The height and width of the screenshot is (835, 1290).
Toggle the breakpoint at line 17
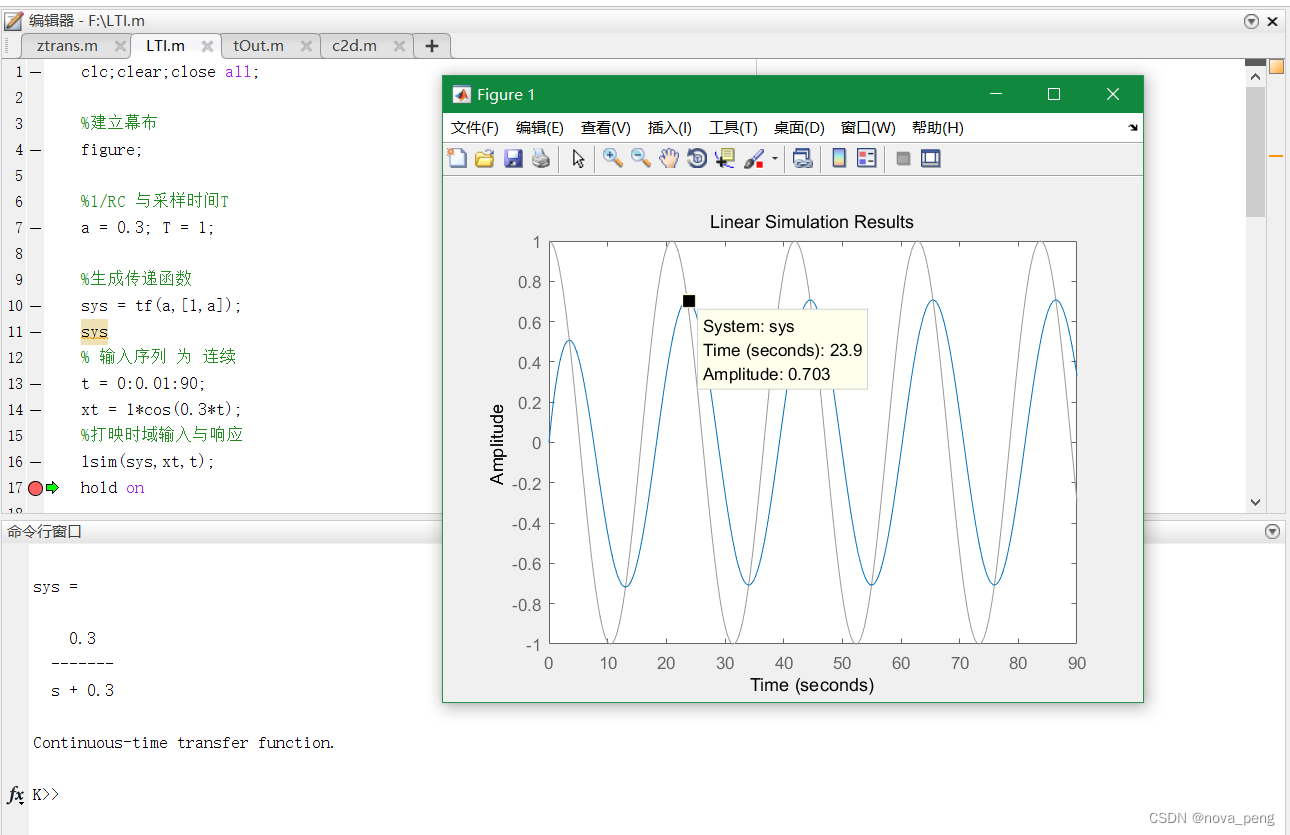(36, 488)
